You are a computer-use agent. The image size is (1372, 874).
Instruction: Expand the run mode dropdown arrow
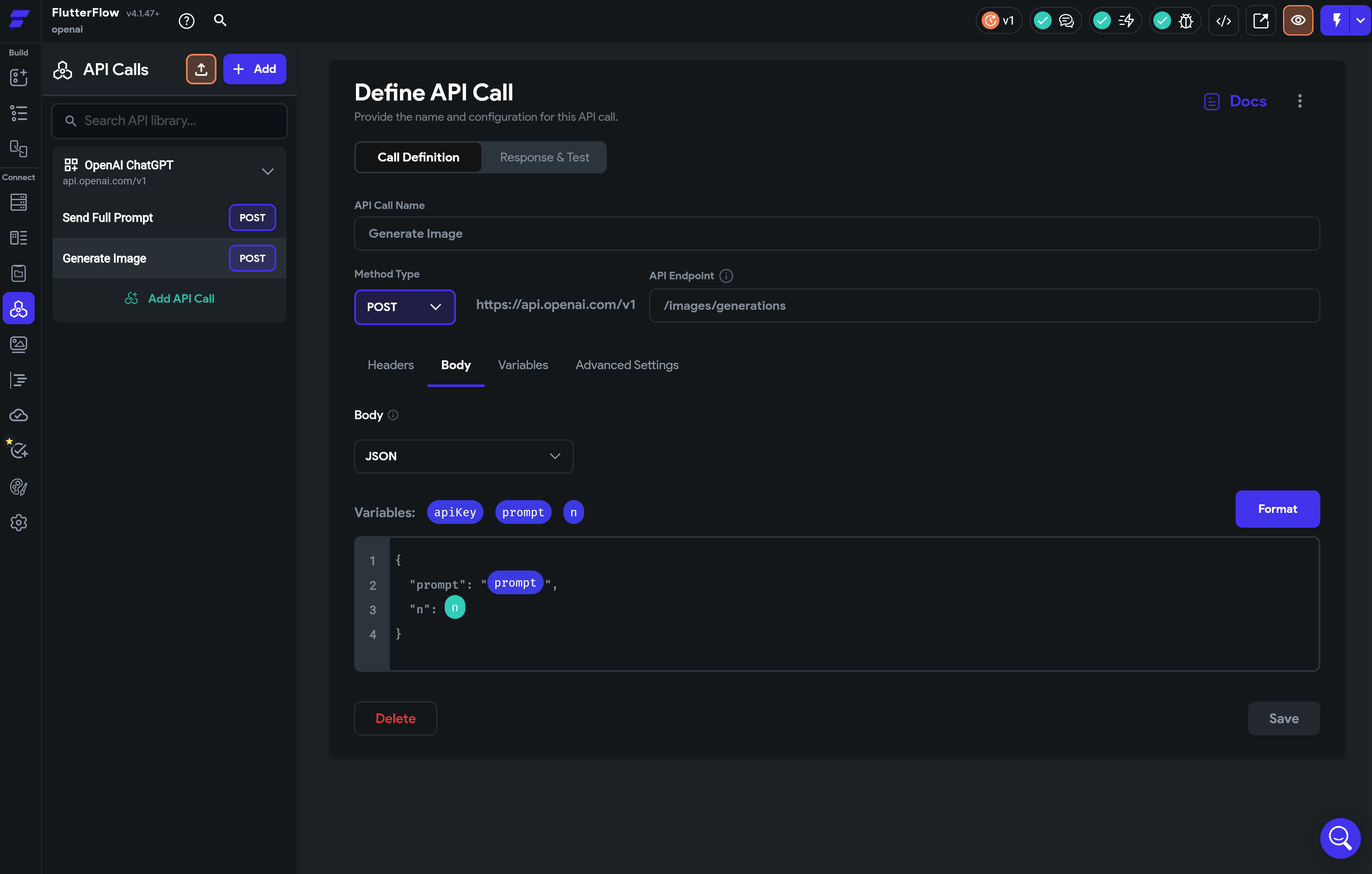[x=1361, y=20]
